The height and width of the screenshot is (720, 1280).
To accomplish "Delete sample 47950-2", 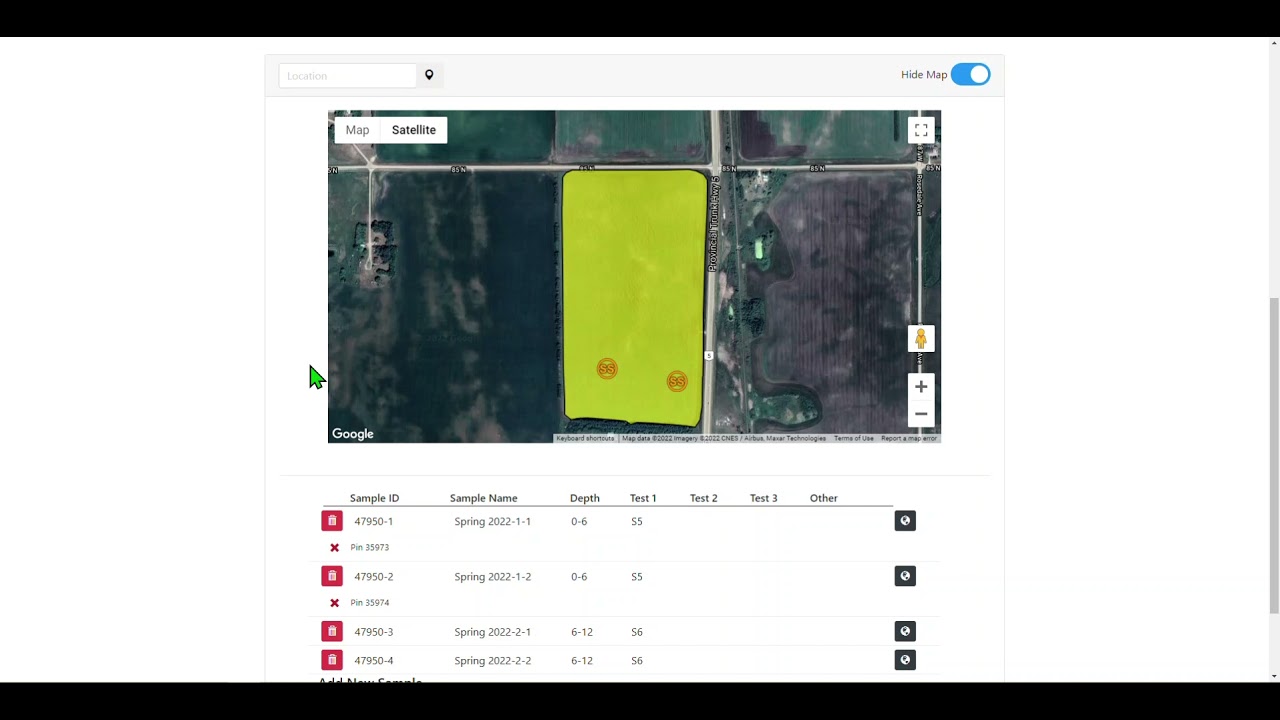I will pos(332,576).
